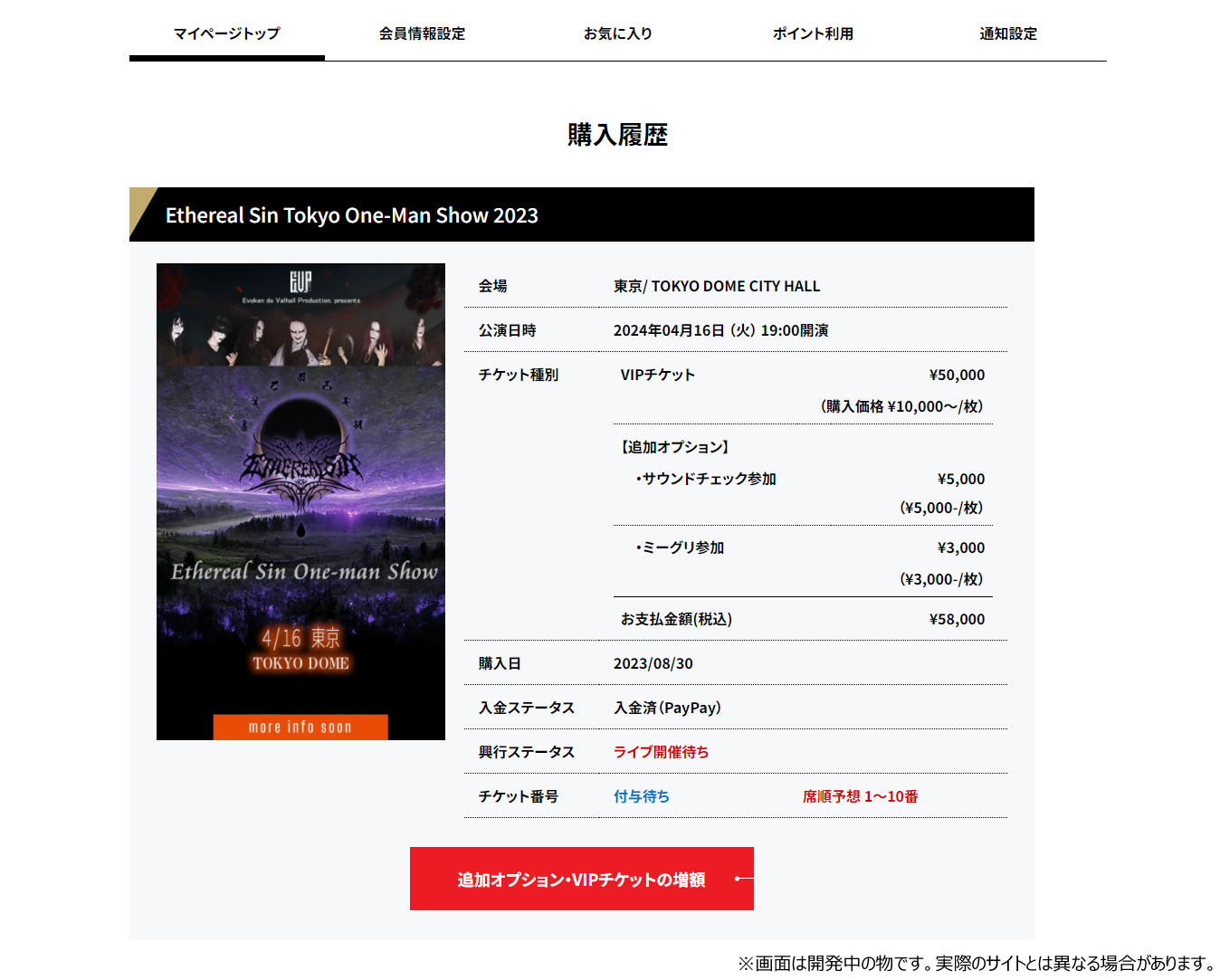Screen dimensions: 1220x980
Task: Click the orange more info soon banner
Action: coord(300,727)
